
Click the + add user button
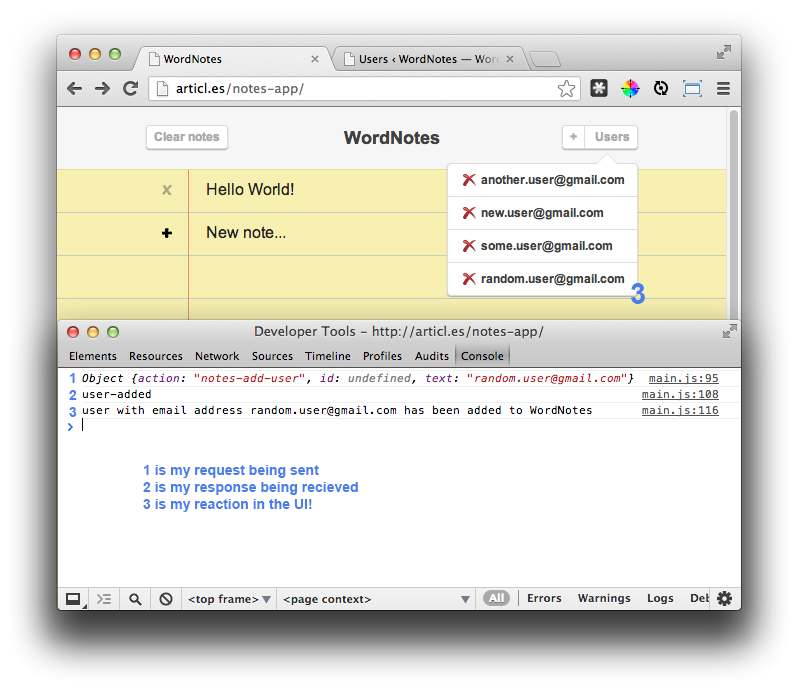[x=574, y=137]
